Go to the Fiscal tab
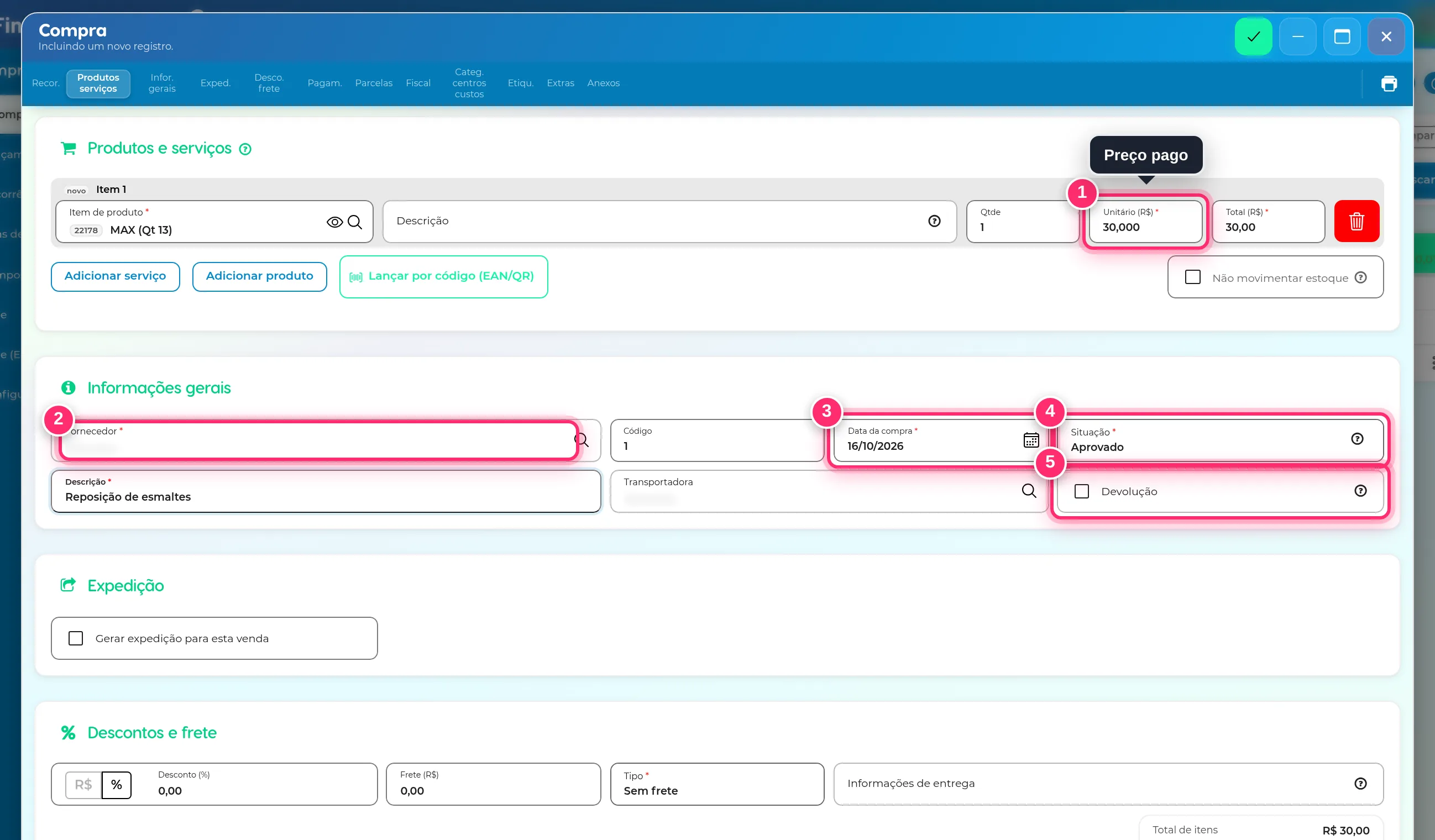Screen dimensions: 1435x840 coord(418,83)
